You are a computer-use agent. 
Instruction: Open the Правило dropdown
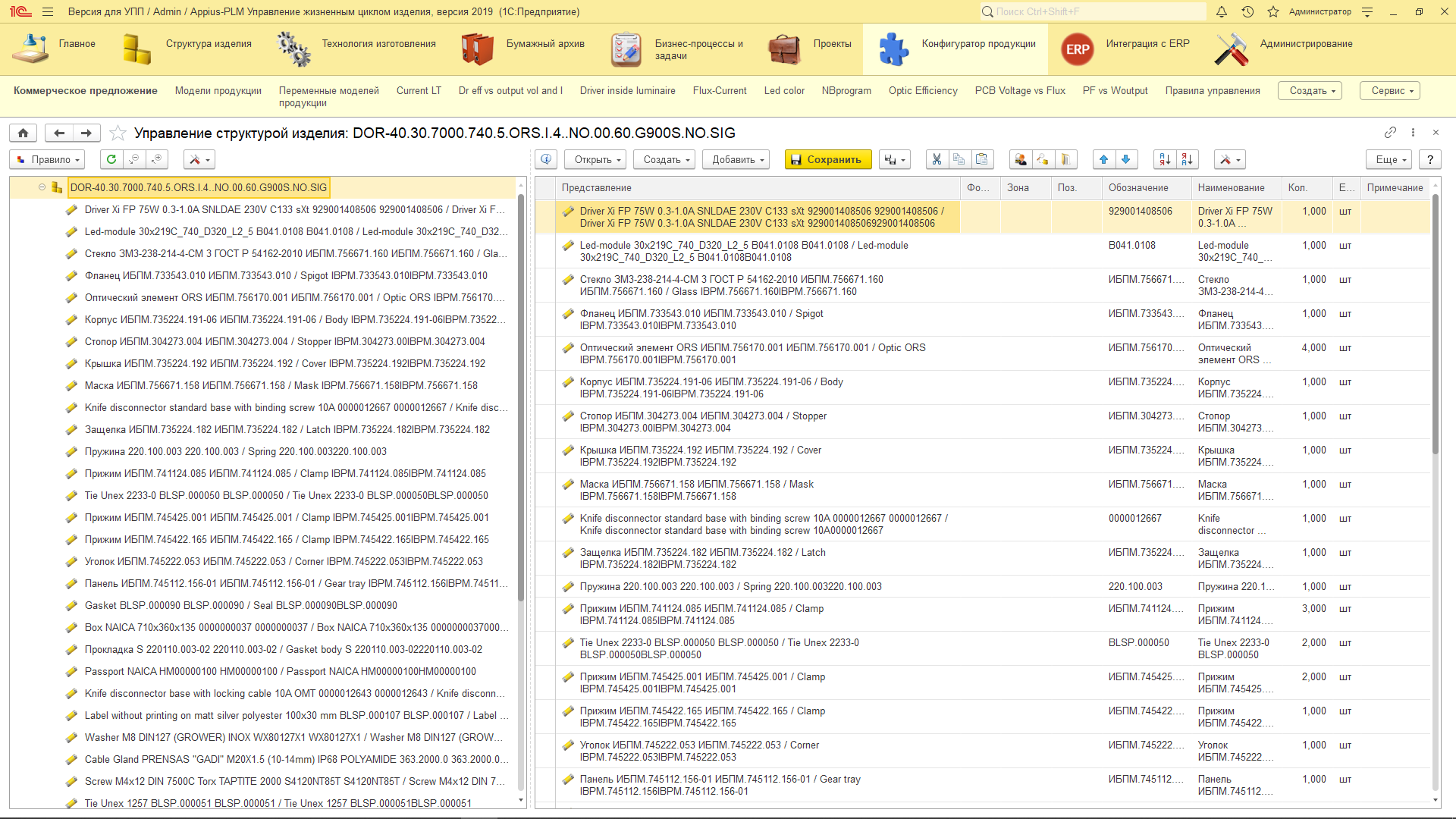pyautogui.click(x=47, y=159)
